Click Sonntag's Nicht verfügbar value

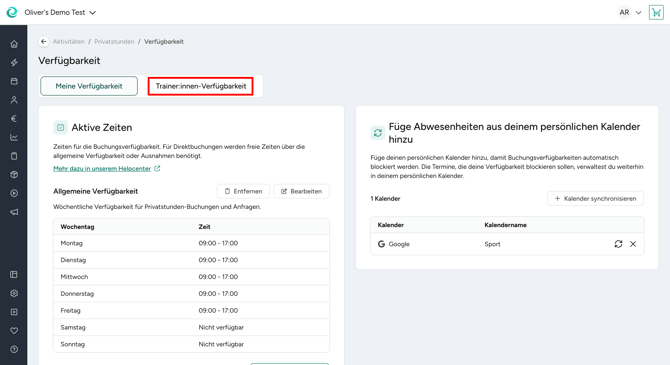coord(221,344)
